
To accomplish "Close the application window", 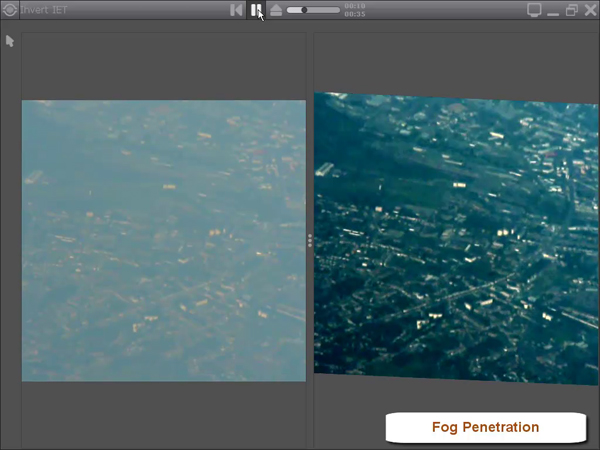I will (589, 10).
